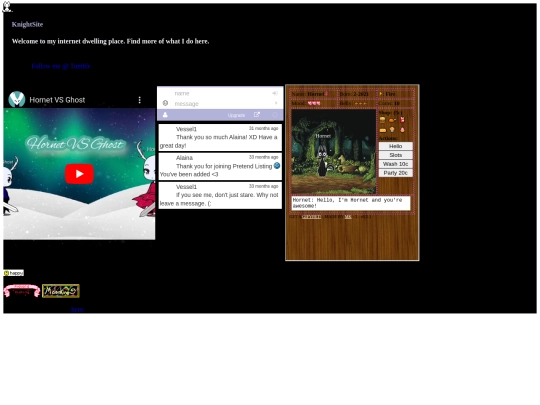This screenshot has width=540, height=405.
Task: Click pet speech box "Hello, I'm Hornet"
Action: pos(351,203)
